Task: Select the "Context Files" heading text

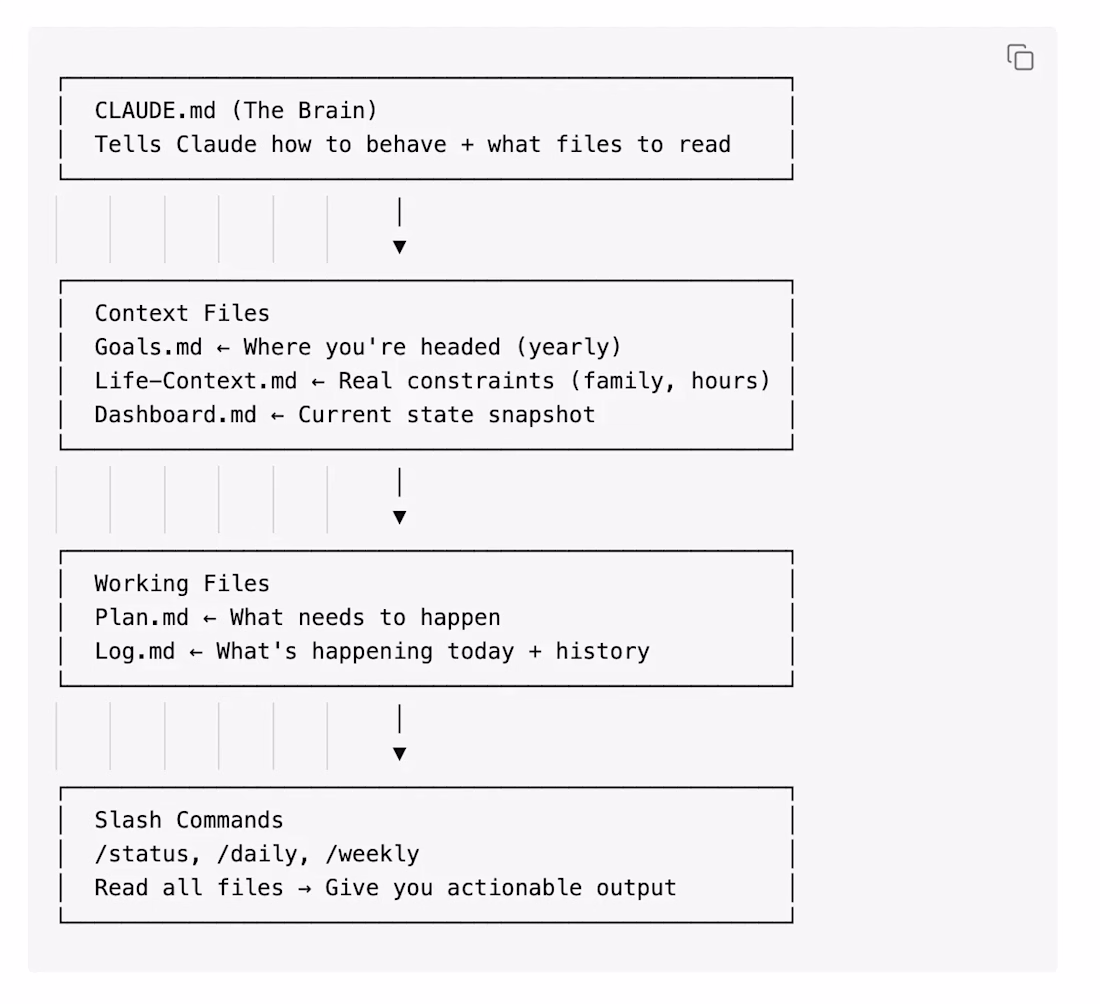Action: (x=182, y=313)
